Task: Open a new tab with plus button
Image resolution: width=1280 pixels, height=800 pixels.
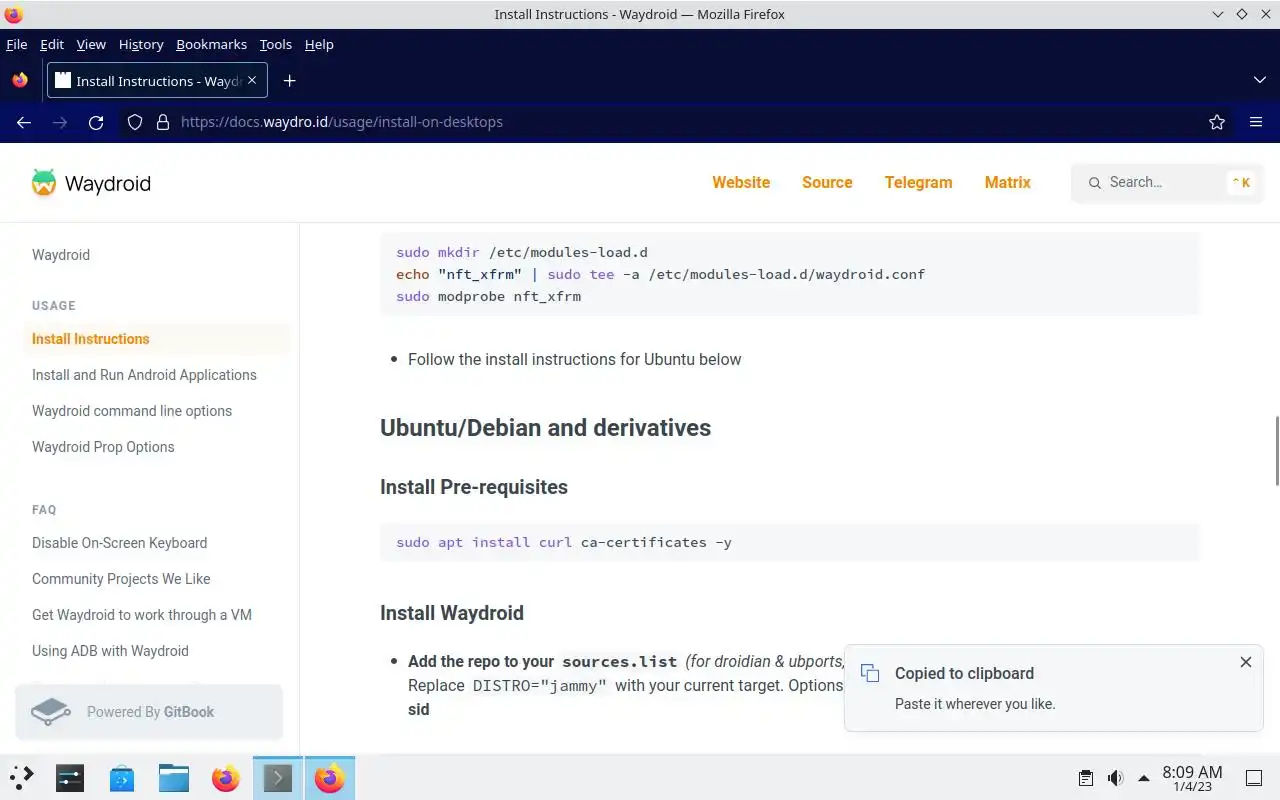Action: coord(289,81)
